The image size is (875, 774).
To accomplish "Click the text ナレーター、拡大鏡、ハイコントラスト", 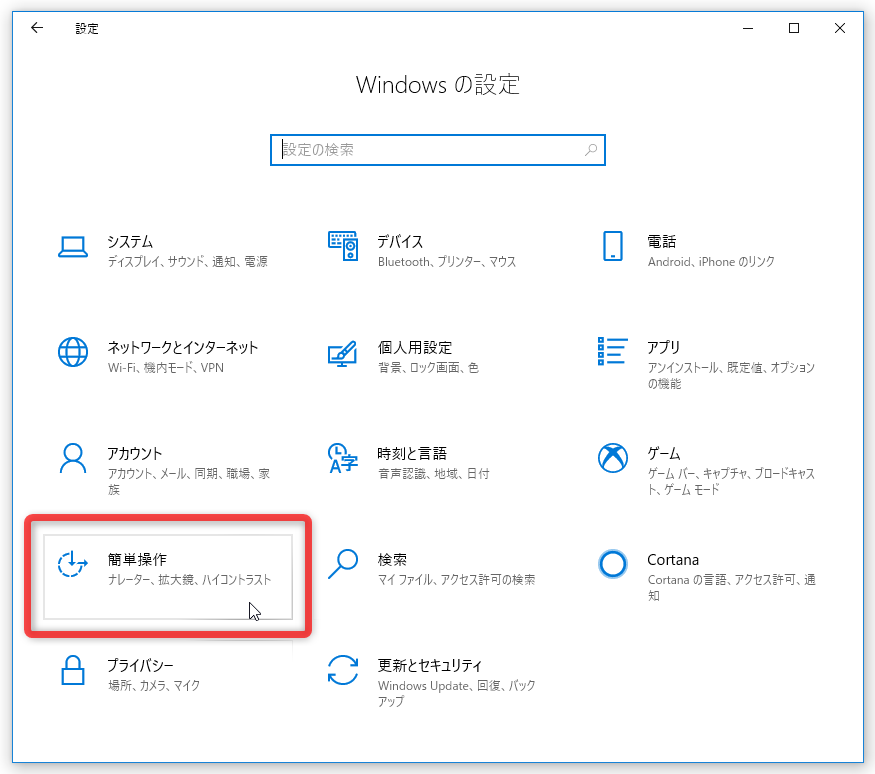I will click(x=189, y=580).
